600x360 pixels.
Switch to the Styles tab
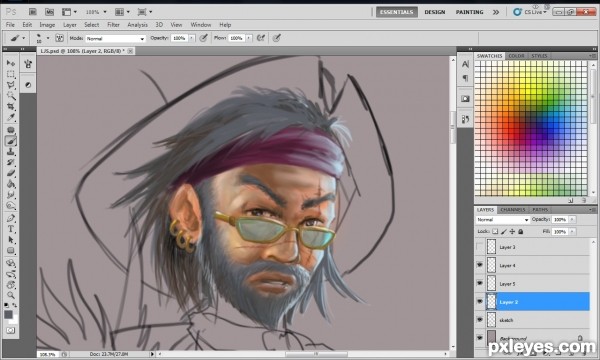click(539, 56)
